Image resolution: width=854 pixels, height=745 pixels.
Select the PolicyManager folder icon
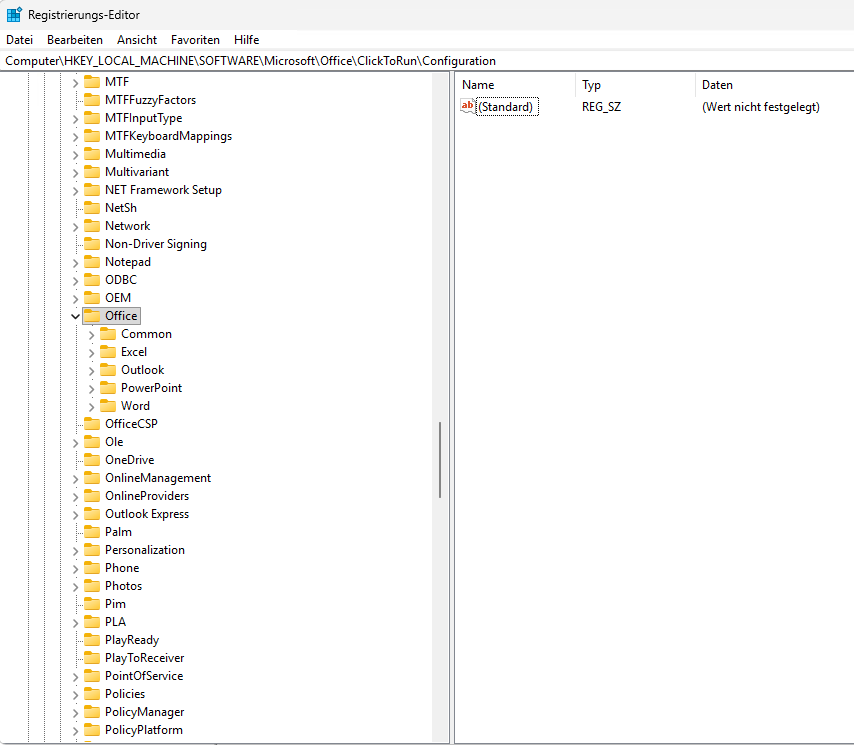coord(92,711)
